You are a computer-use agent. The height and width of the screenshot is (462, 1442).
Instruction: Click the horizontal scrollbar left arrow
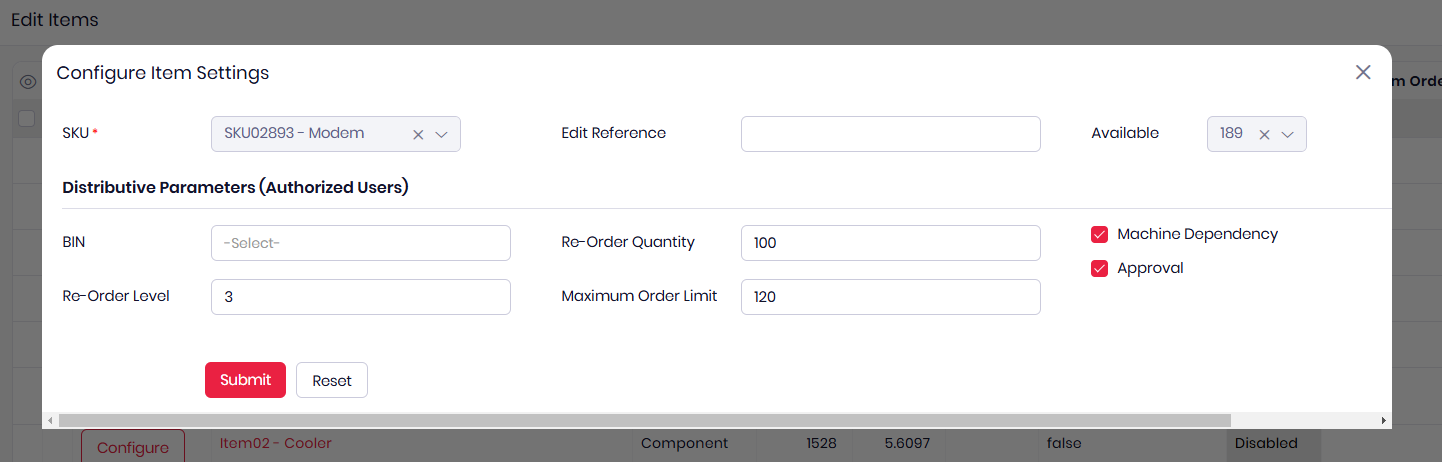click(50, 421)
